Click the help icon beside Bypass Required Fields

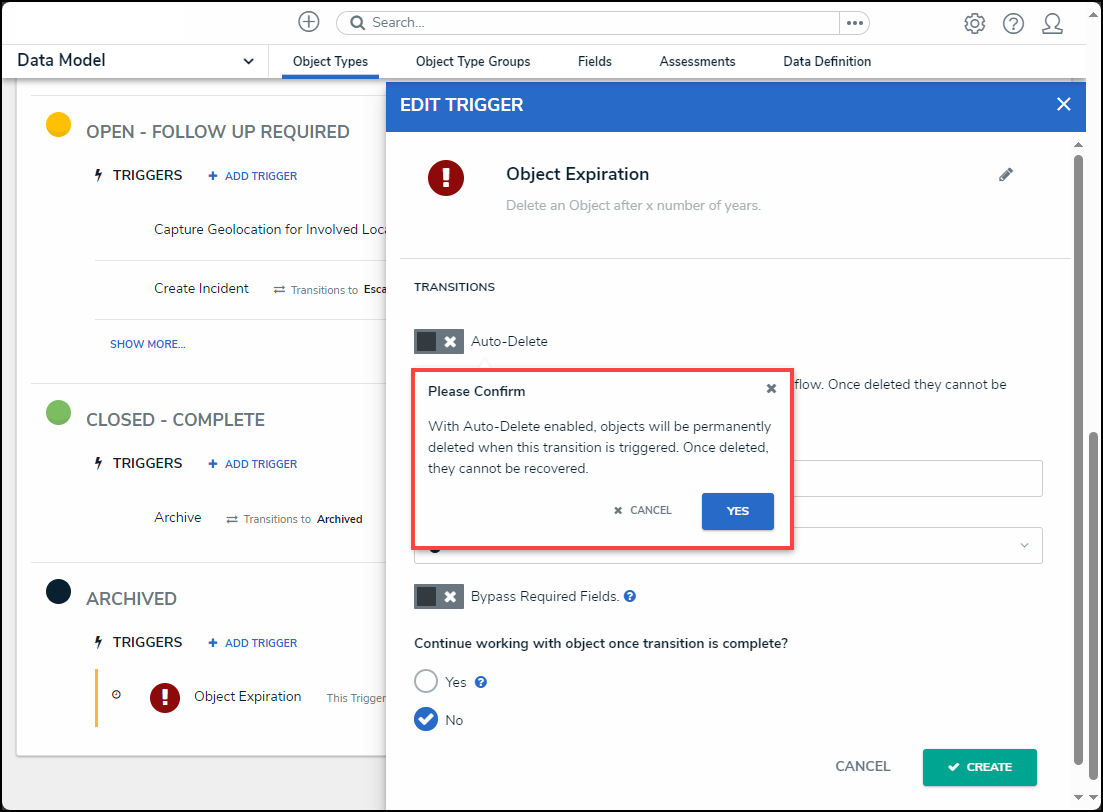click(x=630, y=596)
